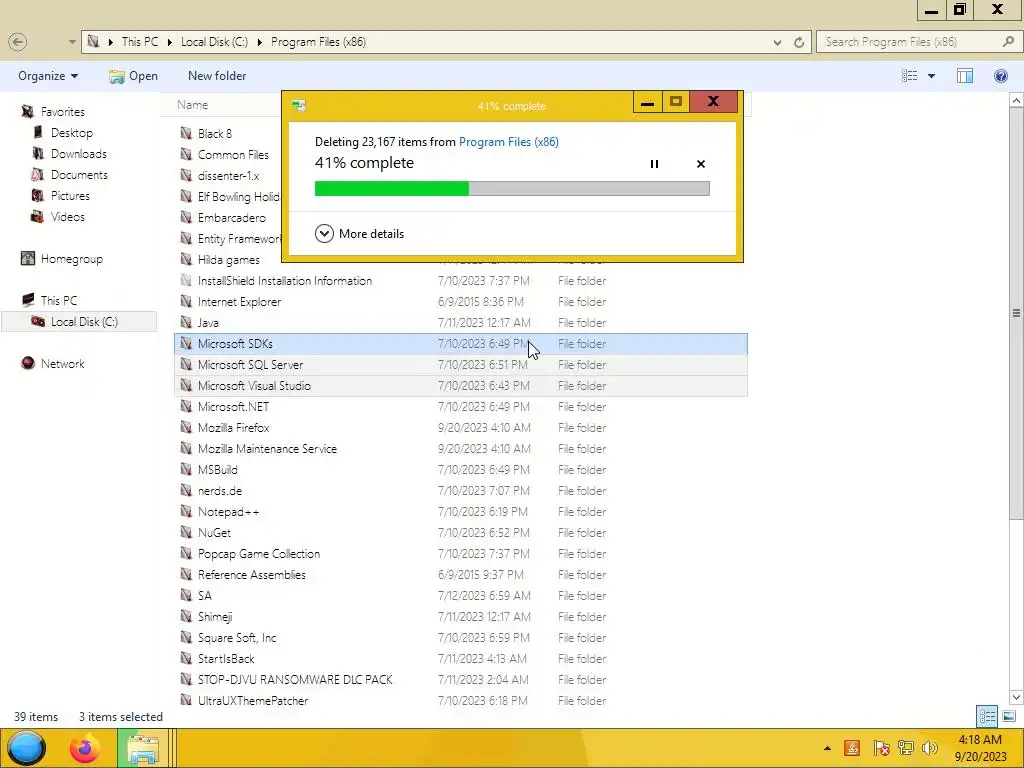
Task: Open the view options dropdown arrow
Action: 931,76
